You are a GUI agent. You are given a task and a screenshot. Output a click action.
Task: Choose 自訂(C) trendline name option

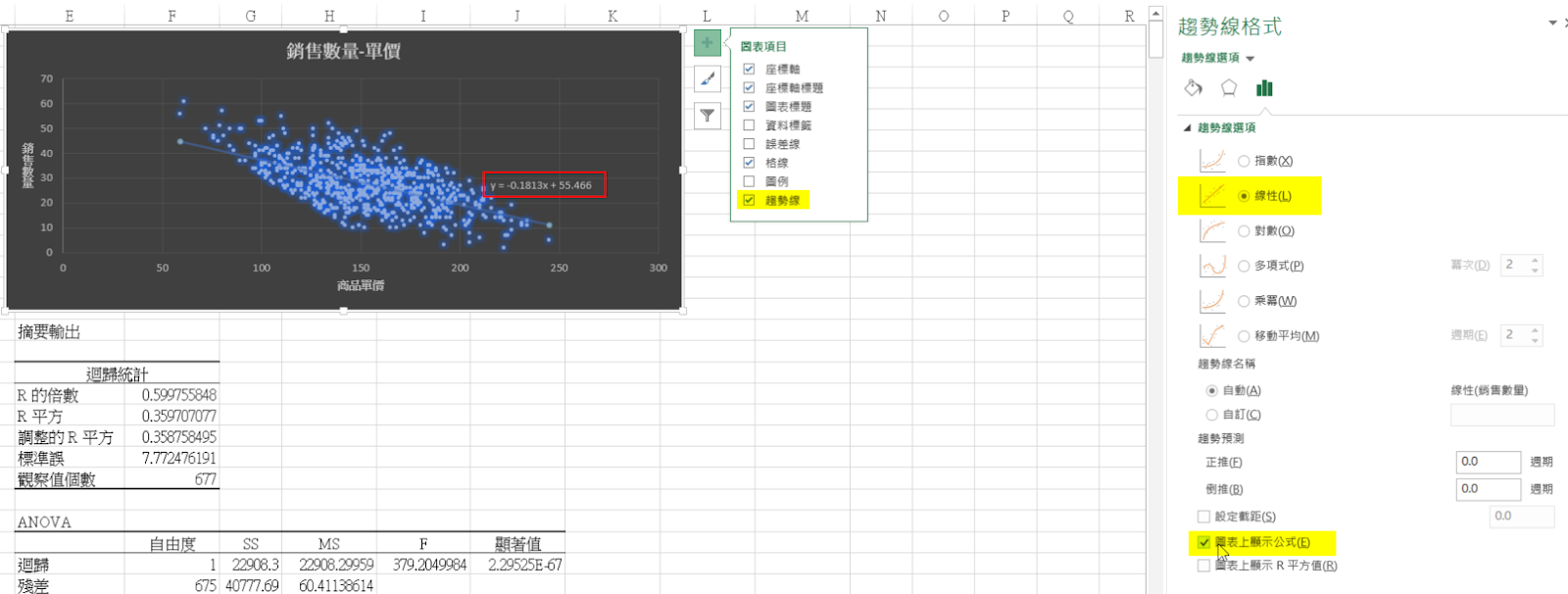pos(1211,415)
